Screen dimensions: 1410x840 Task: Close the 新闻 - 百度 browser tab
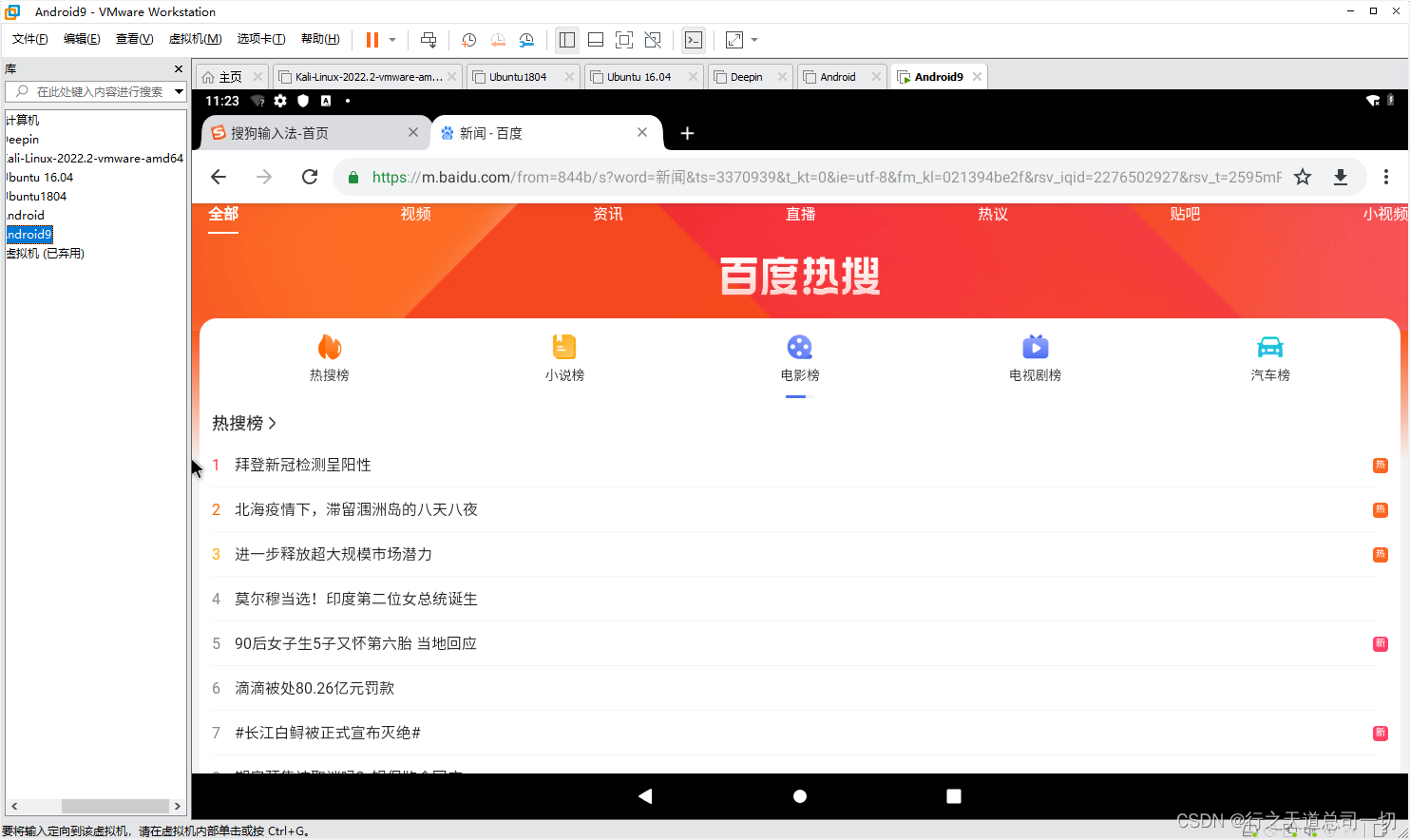642,132
